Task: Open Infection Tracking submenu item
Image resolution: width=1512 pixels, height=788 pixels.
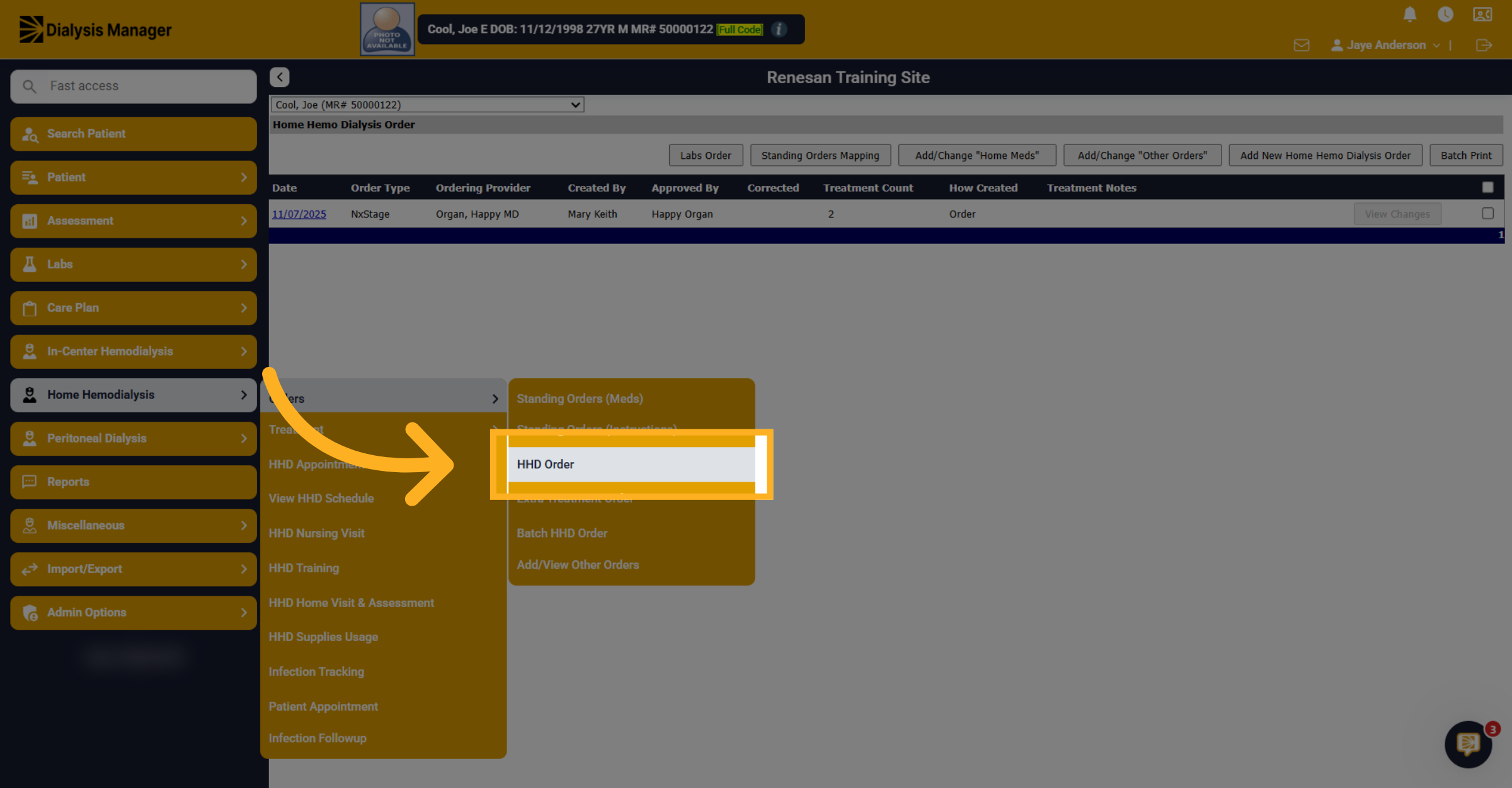Action: pyautogui.click(x=384, y=672)
